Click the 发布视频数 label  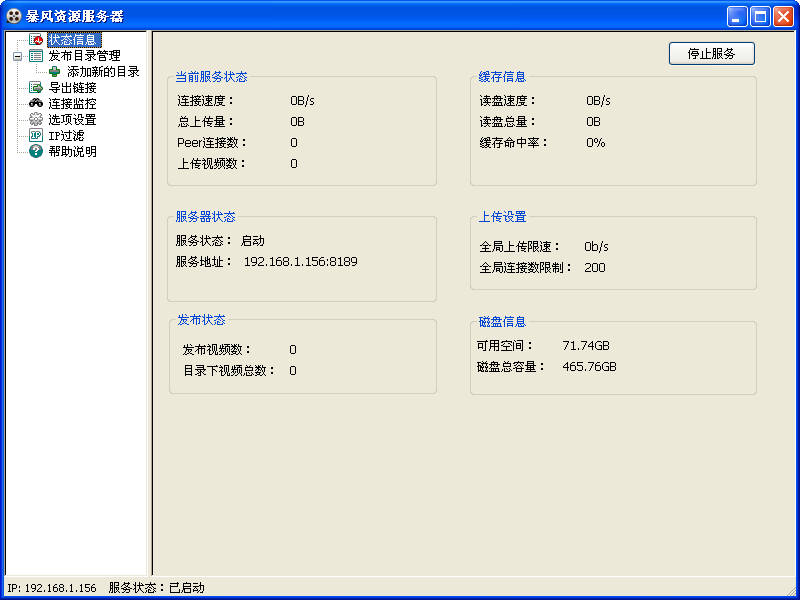pyautogui.click(x=217, y=350)
